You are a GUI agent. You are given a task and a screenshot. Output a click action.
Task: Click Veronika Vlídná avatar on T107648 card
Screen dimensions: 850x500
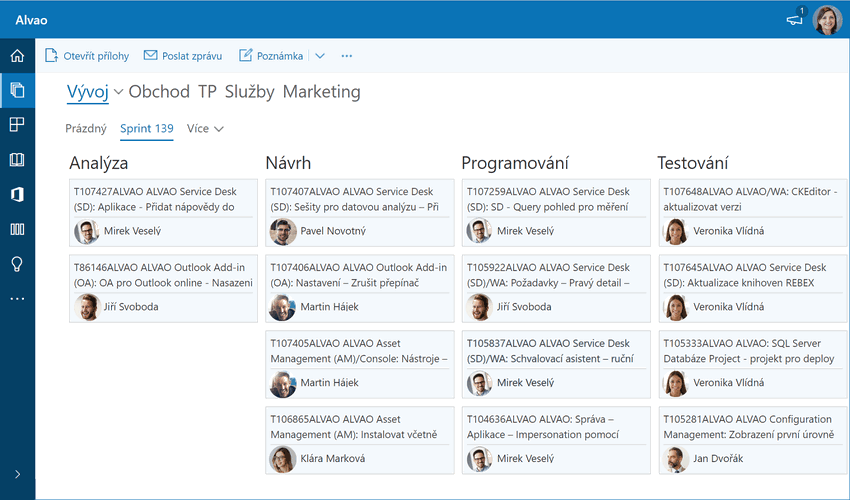(676, 232)
